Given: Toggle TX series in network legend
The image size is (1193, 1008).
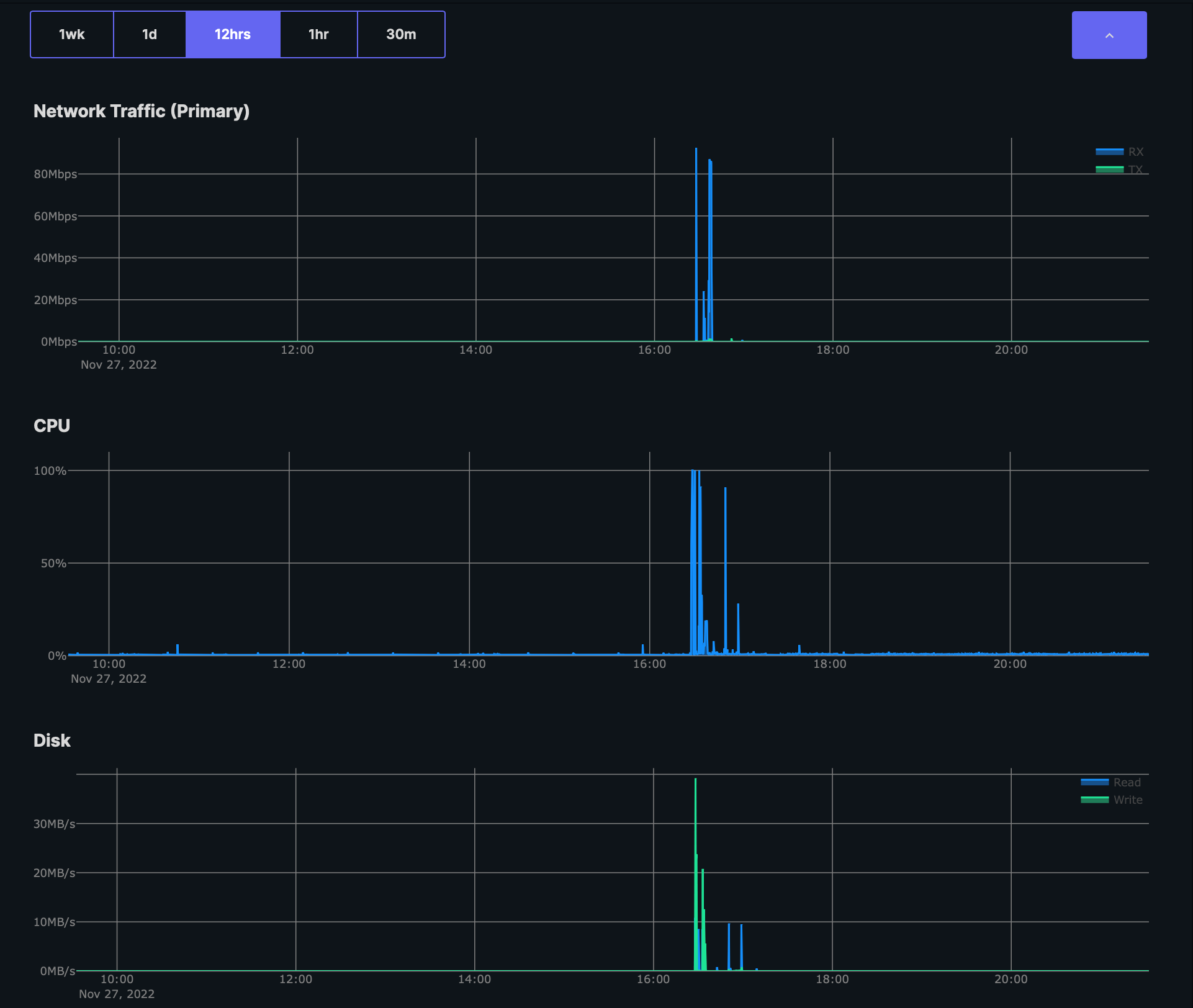Looking at the screenshot, I should (x=1135, y=169).
